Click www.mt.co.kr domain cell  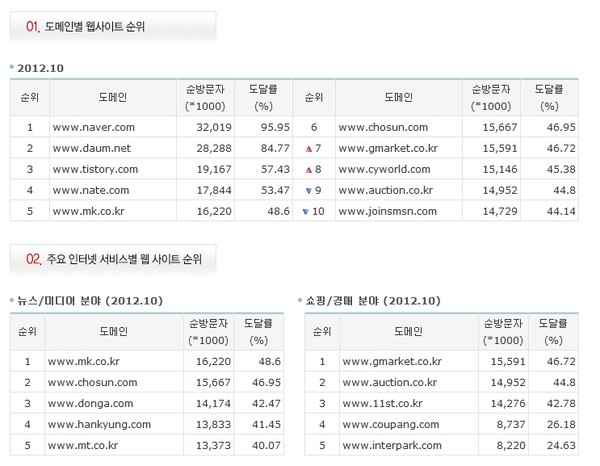point(83,445)
